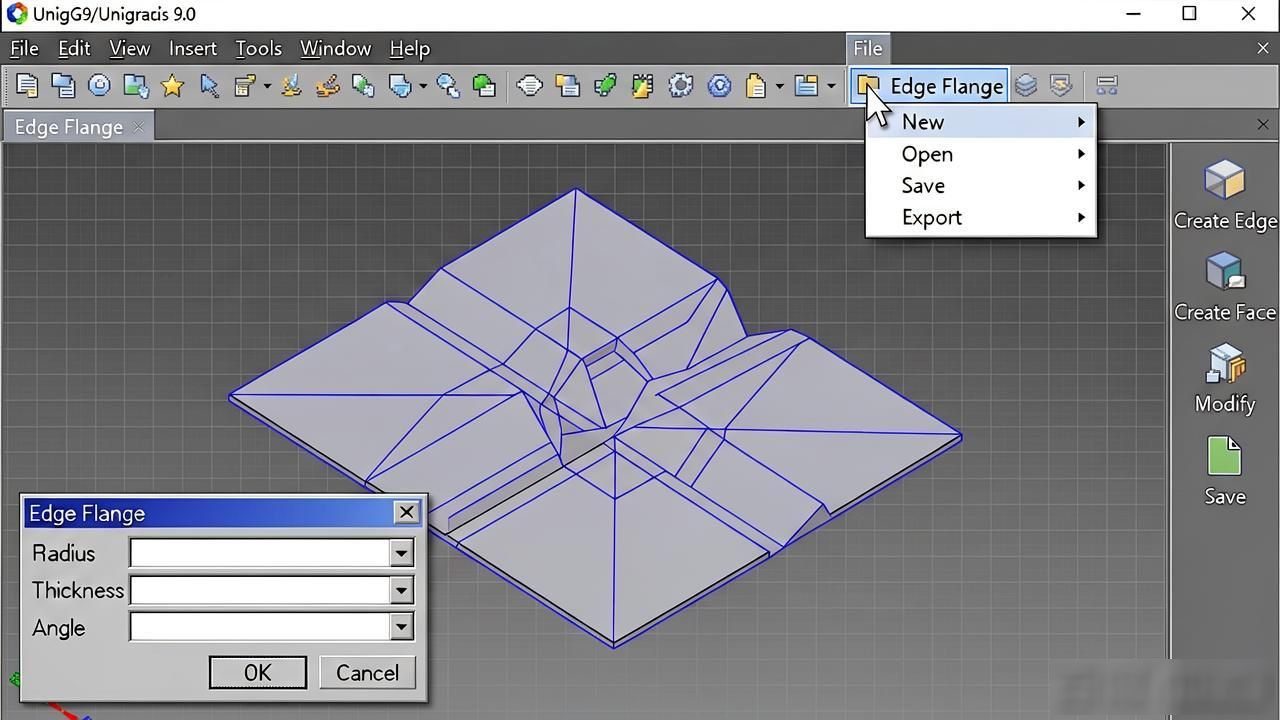
Task: Open the Help menu
Action: point(409,48)
